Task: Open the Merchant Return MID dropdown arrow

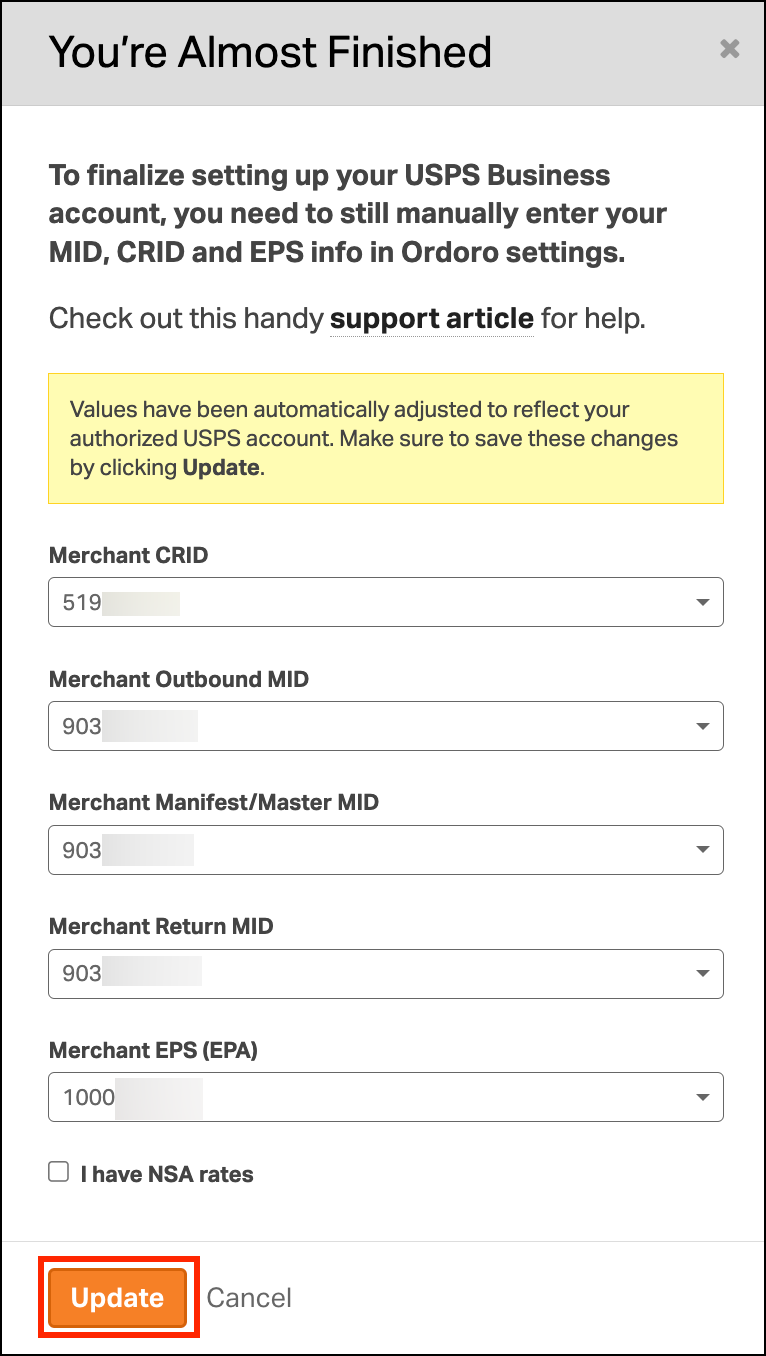Action: [x=702, y=974]
